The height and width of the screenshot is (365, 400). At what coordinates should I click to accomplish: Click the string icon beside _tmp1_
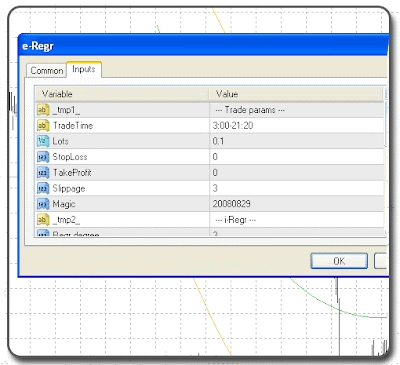pyautogui.click(x=43, y=110)
